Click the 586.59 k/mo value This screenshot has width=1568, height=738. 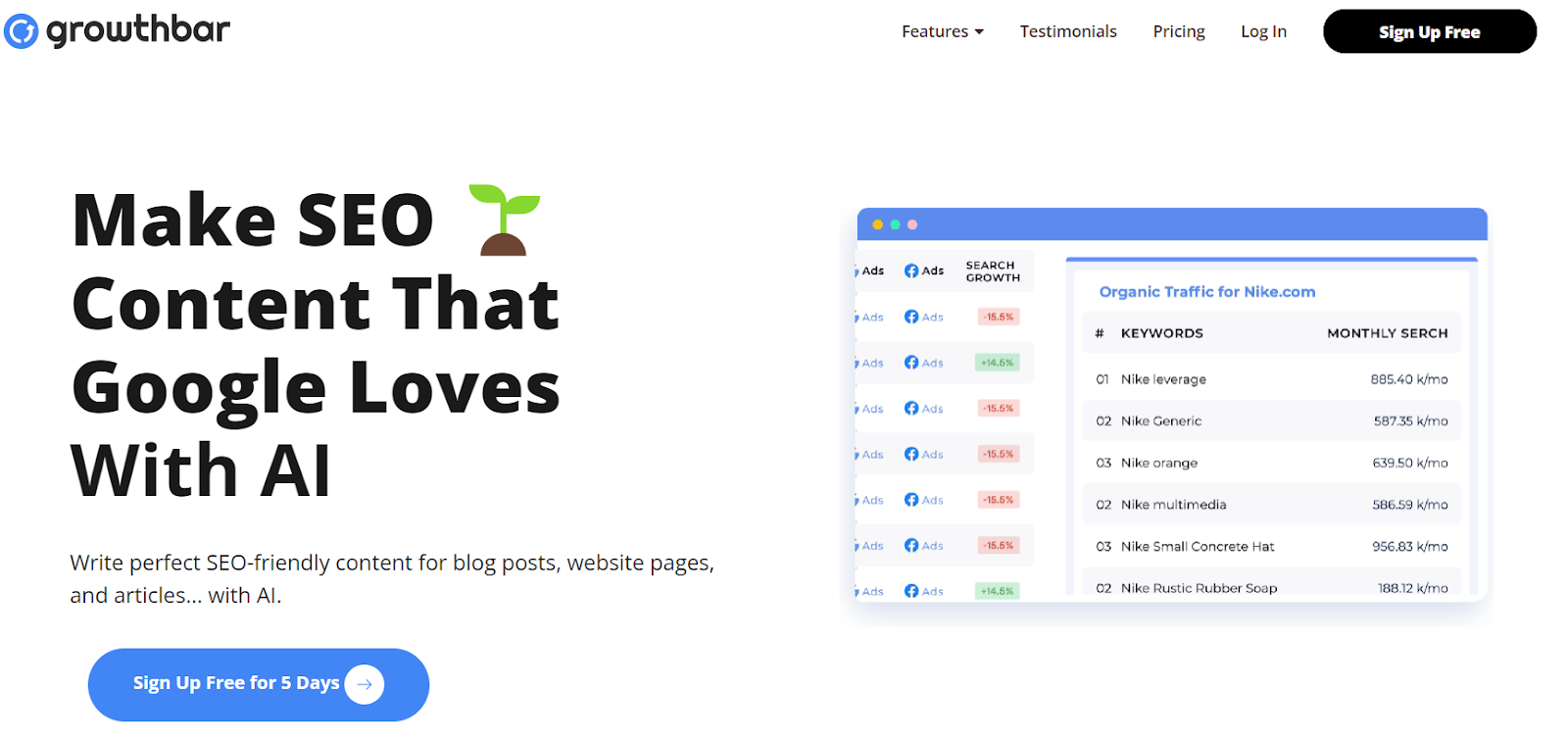1410,505
